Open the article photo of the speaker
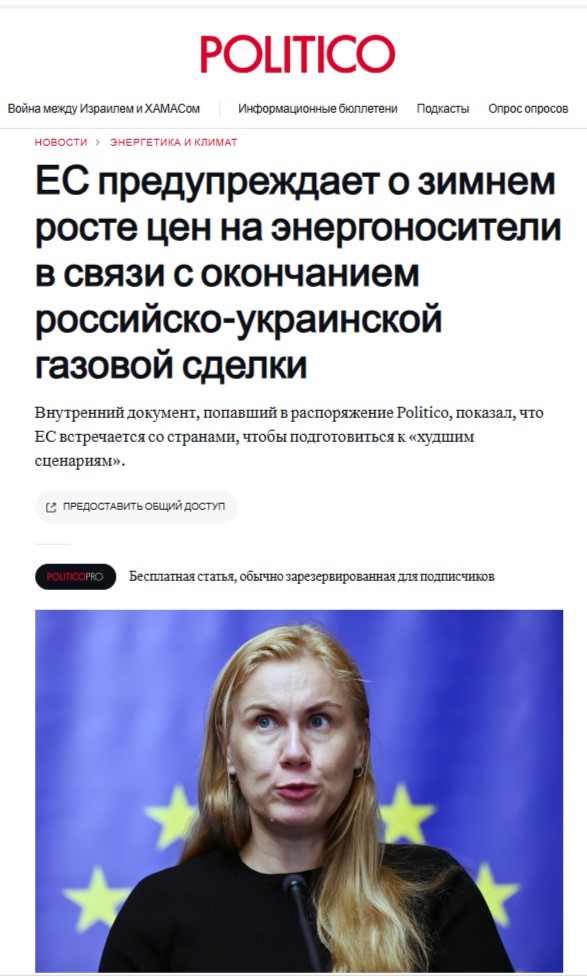Image resolution: width=587 pixels, height=976 pixels. [299, 791]
